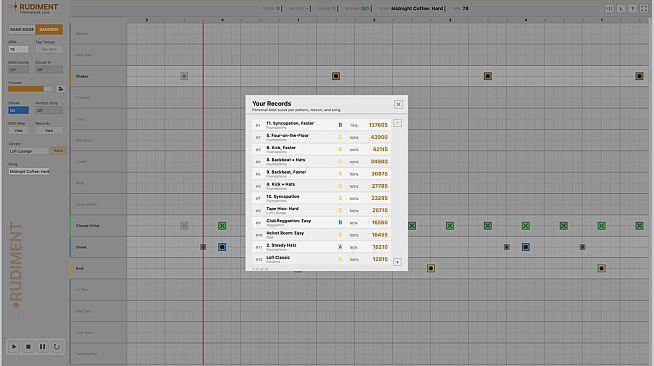Mute audio via the speaker icon beside Volume
654x366 pixels.
[60, 89]
